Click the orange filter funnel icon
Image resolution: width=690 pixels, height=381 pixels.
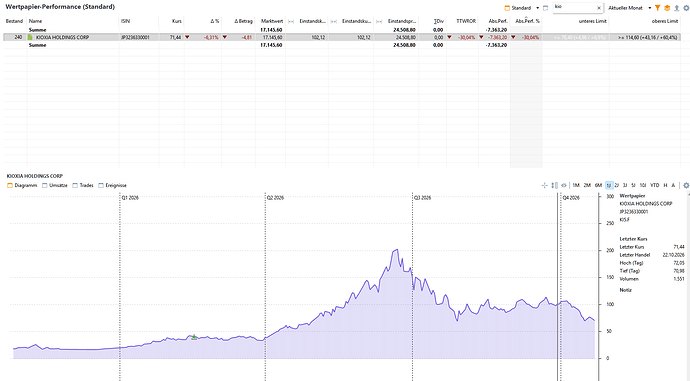[x=657, y=8]
